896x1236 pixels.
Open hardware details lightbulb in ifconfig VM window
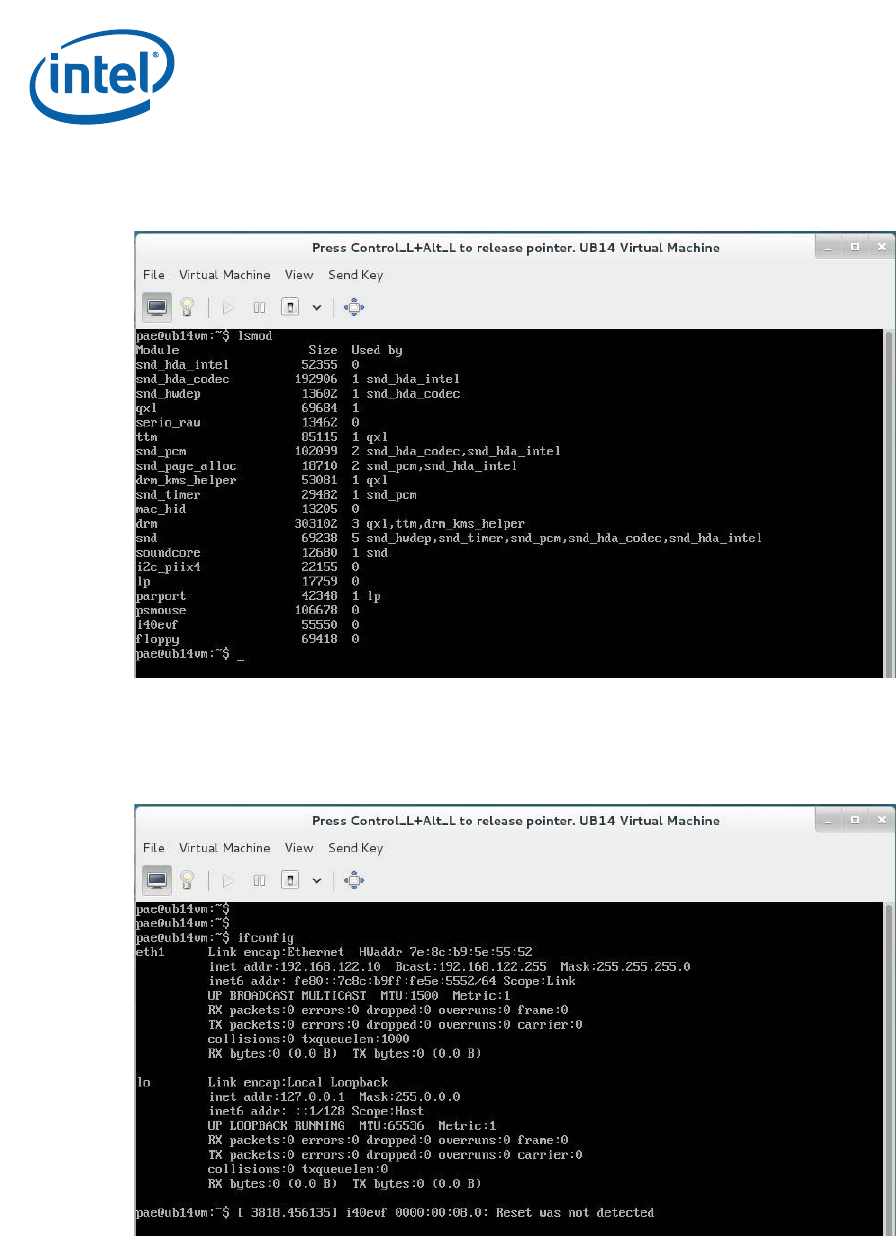(x=186, y=880)
